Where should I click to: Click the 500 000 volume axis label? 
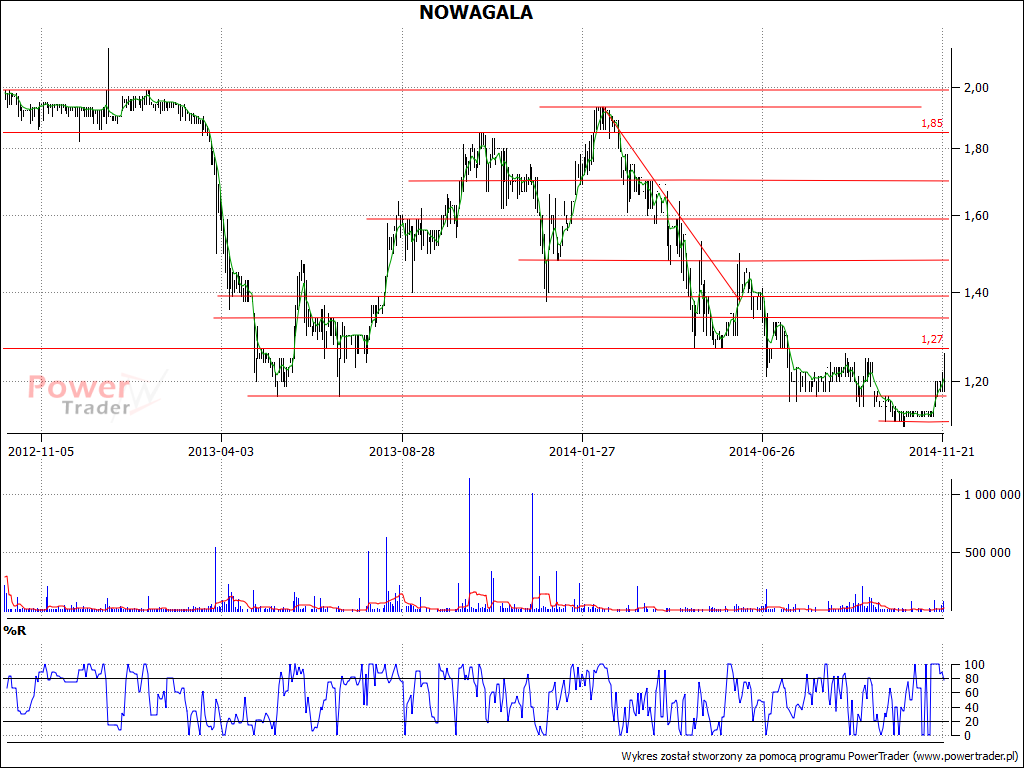pyautogui.click(x=987, y=552)
